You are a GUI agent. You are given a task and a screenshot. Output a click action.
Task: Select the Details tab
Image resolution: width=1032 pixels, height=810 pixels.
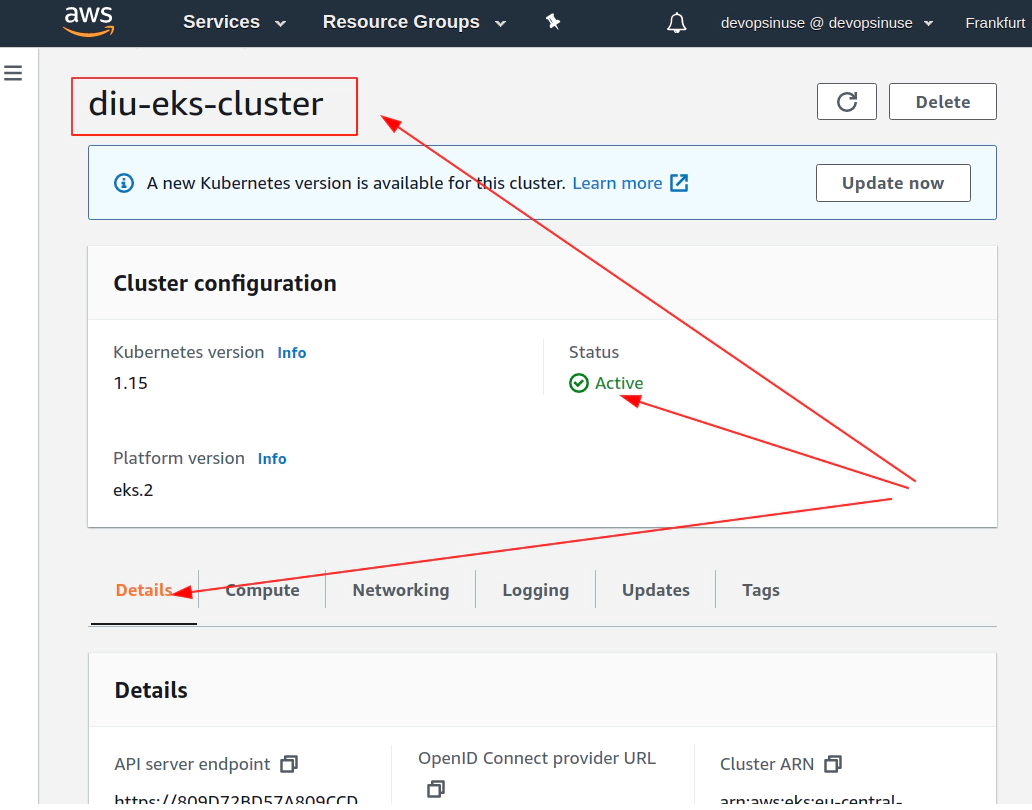[x=144, y=590]
